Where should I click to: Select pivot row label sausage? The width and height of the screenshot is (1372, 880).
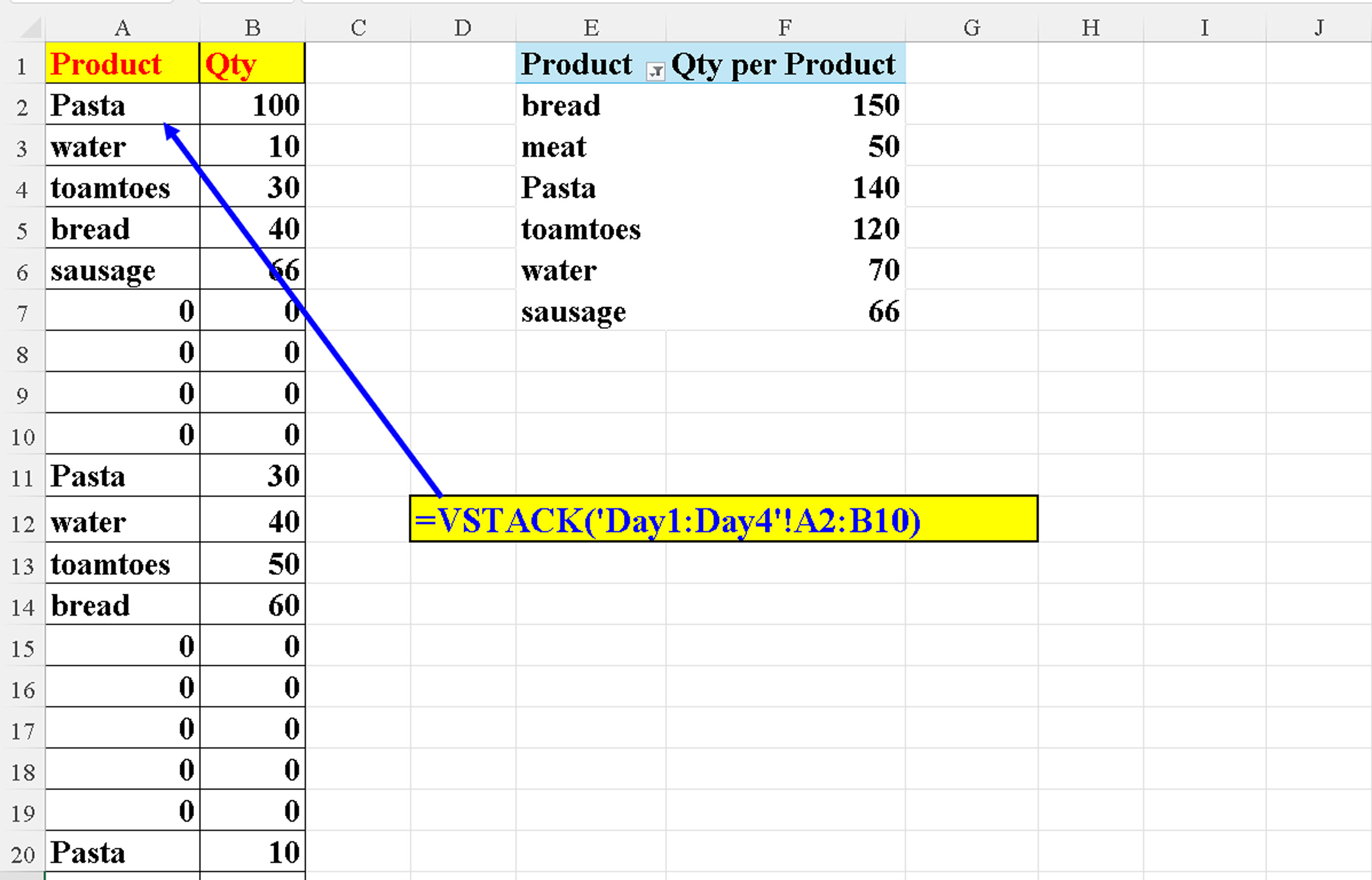591,310
